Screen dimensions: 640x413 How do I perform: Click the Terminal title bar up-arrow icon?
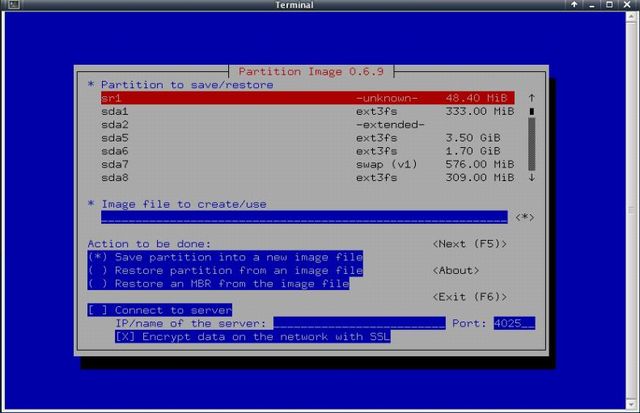point(574,4)
